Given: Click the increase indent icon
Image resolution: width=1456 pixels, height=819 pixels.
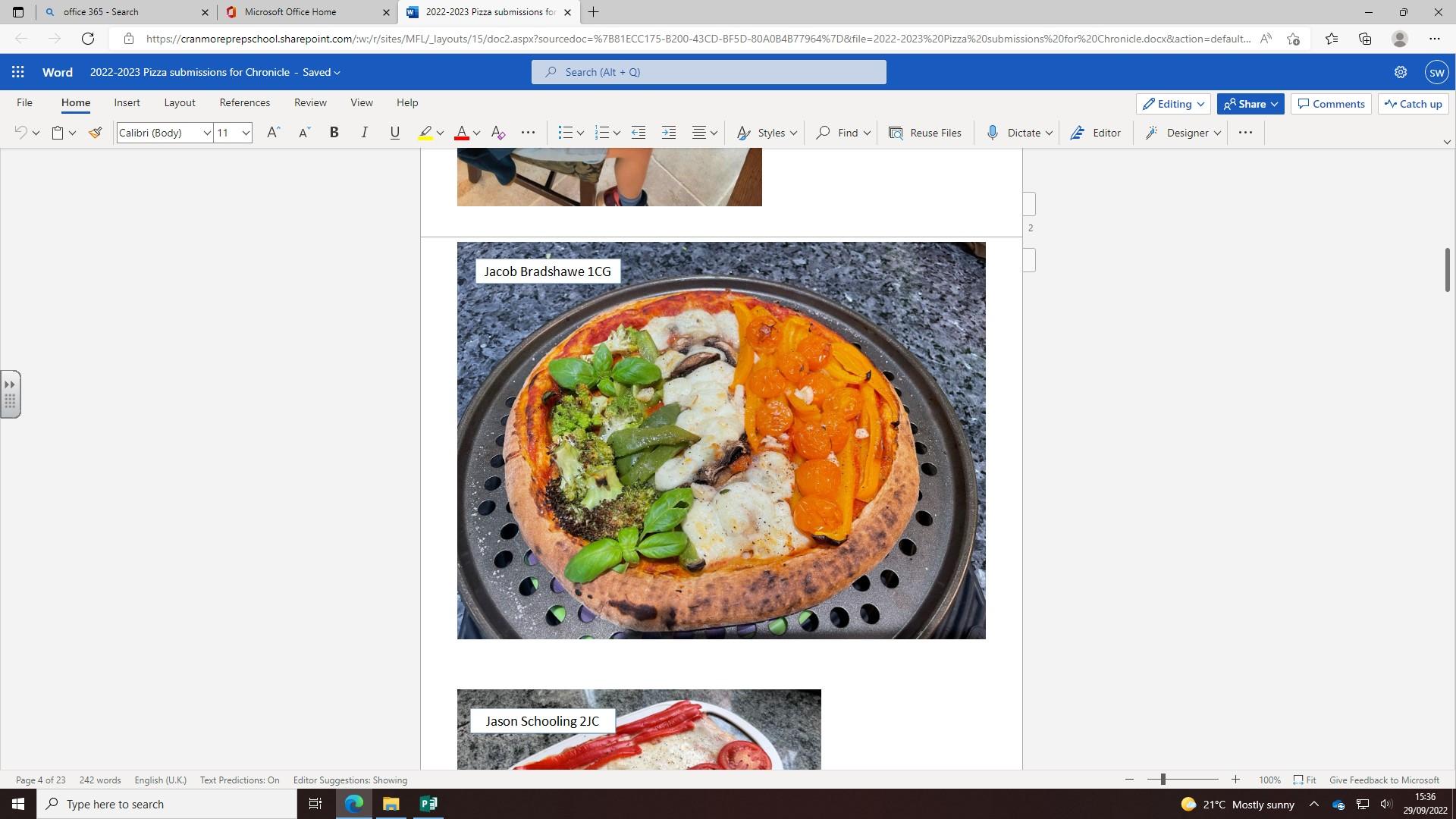Looking at the screenshot, I should coord(669,133).
